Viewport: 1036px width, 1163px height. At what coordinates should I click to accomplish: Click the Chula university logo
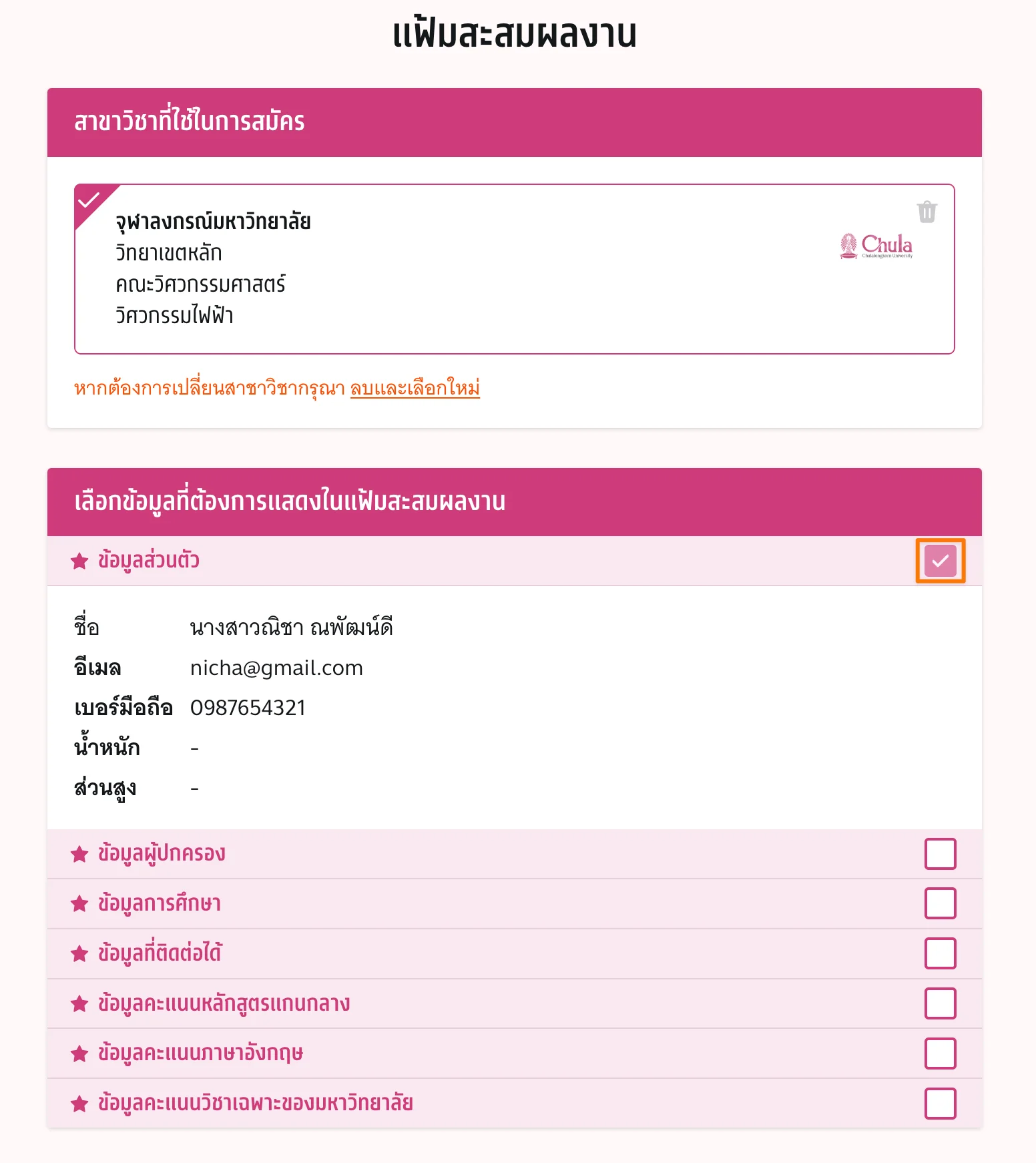[x=876, y=246]
